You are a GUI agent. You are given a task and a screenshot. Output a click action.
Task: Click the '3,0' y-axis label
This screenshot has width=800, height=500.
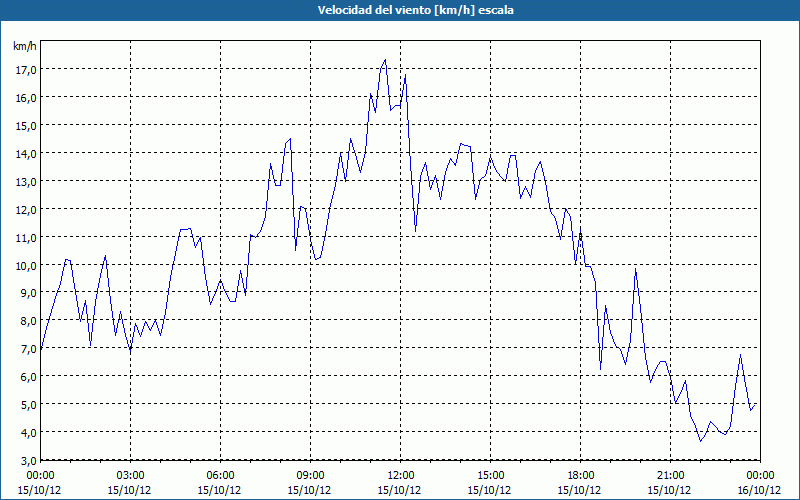point(28,461)
